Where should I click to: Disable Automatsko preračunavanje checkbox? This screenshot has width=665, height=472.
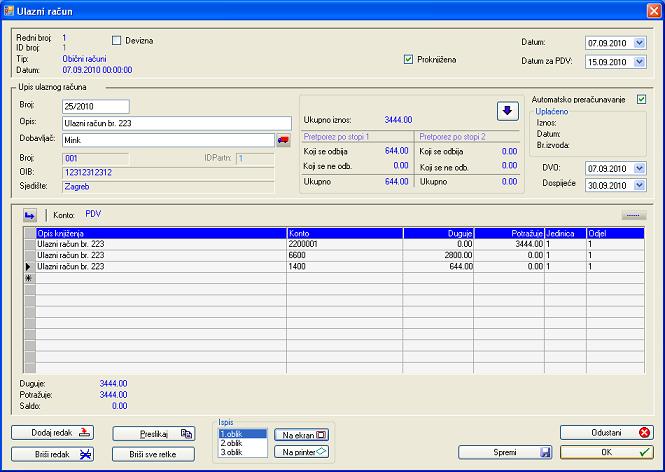(642, 99)
